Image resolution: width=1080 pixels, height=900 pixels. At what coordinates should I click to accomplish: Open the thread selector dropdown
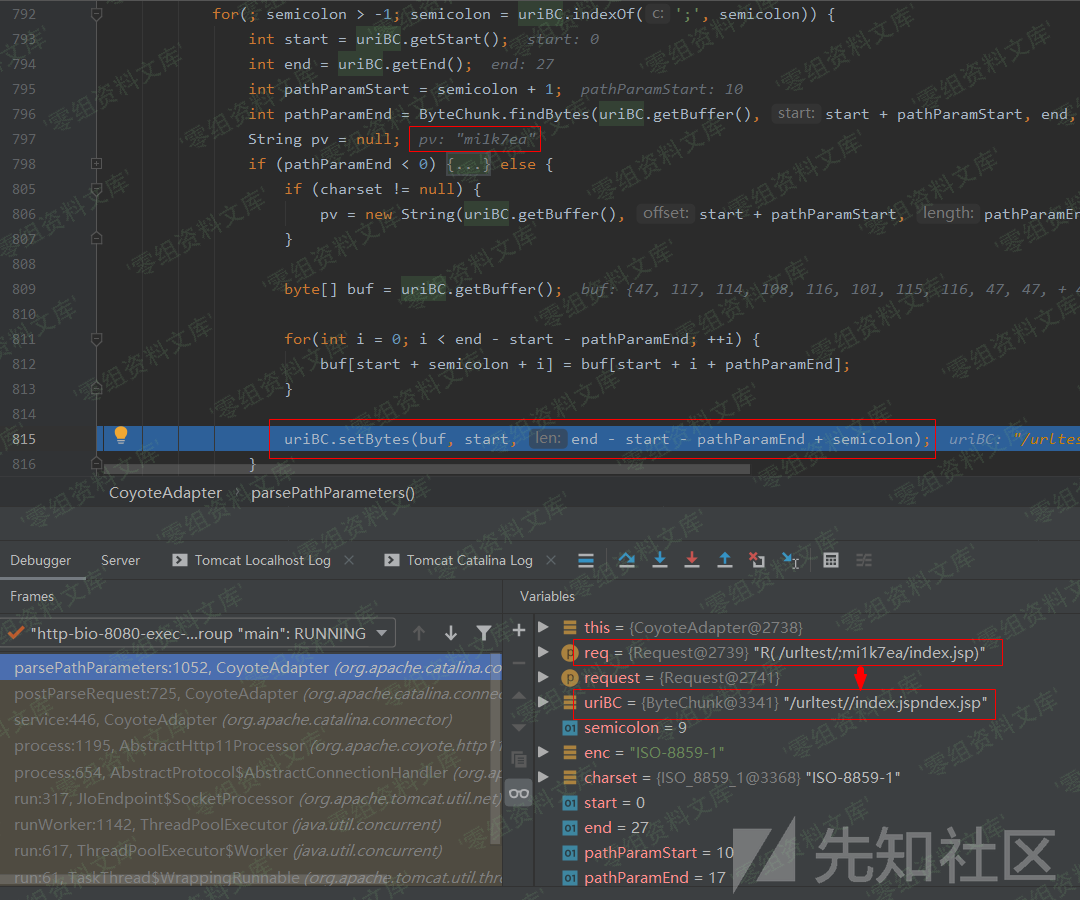381,633
